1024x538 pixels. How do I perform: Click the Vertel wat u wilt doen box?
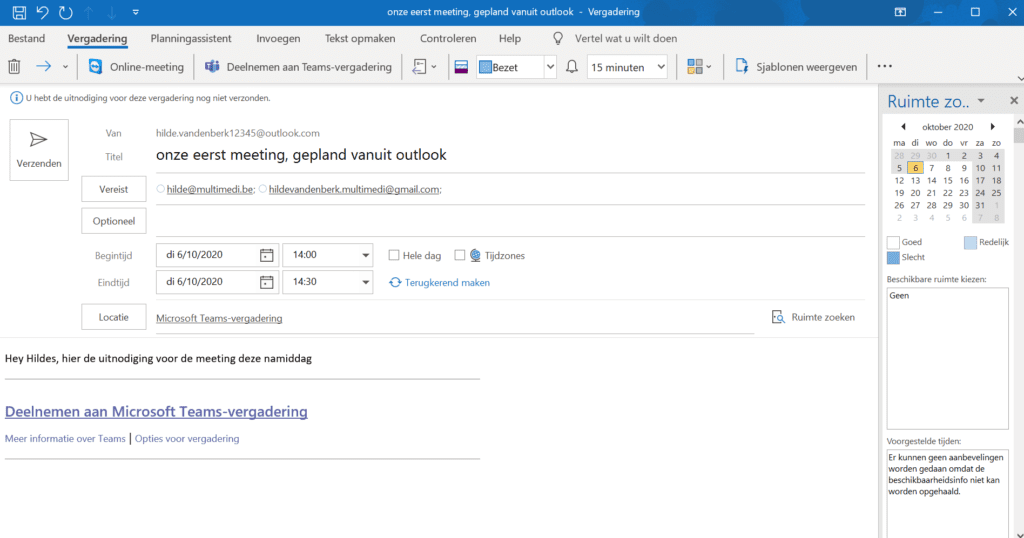coord(626,39)
